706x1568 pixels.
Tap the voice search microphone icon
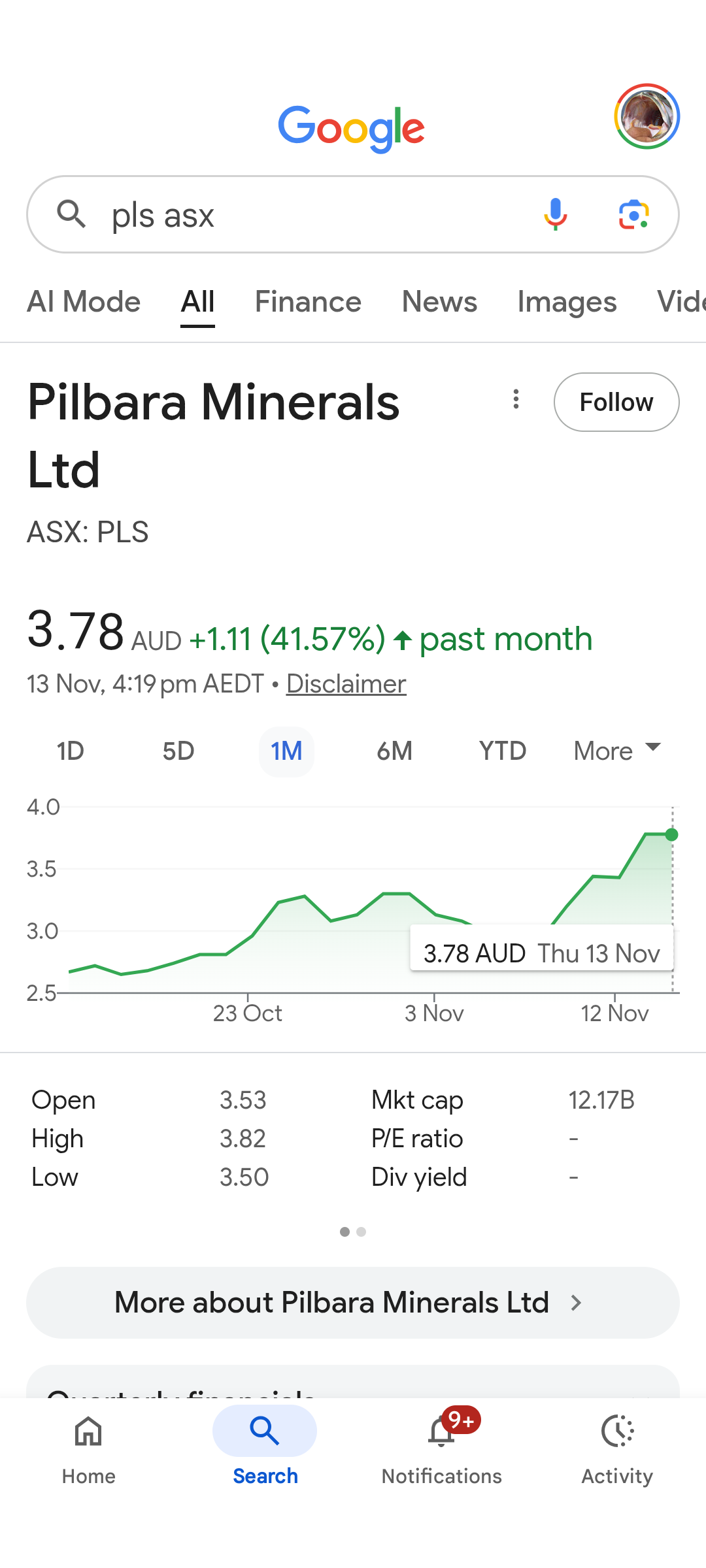pyautogui.click(x=555, y=214)
